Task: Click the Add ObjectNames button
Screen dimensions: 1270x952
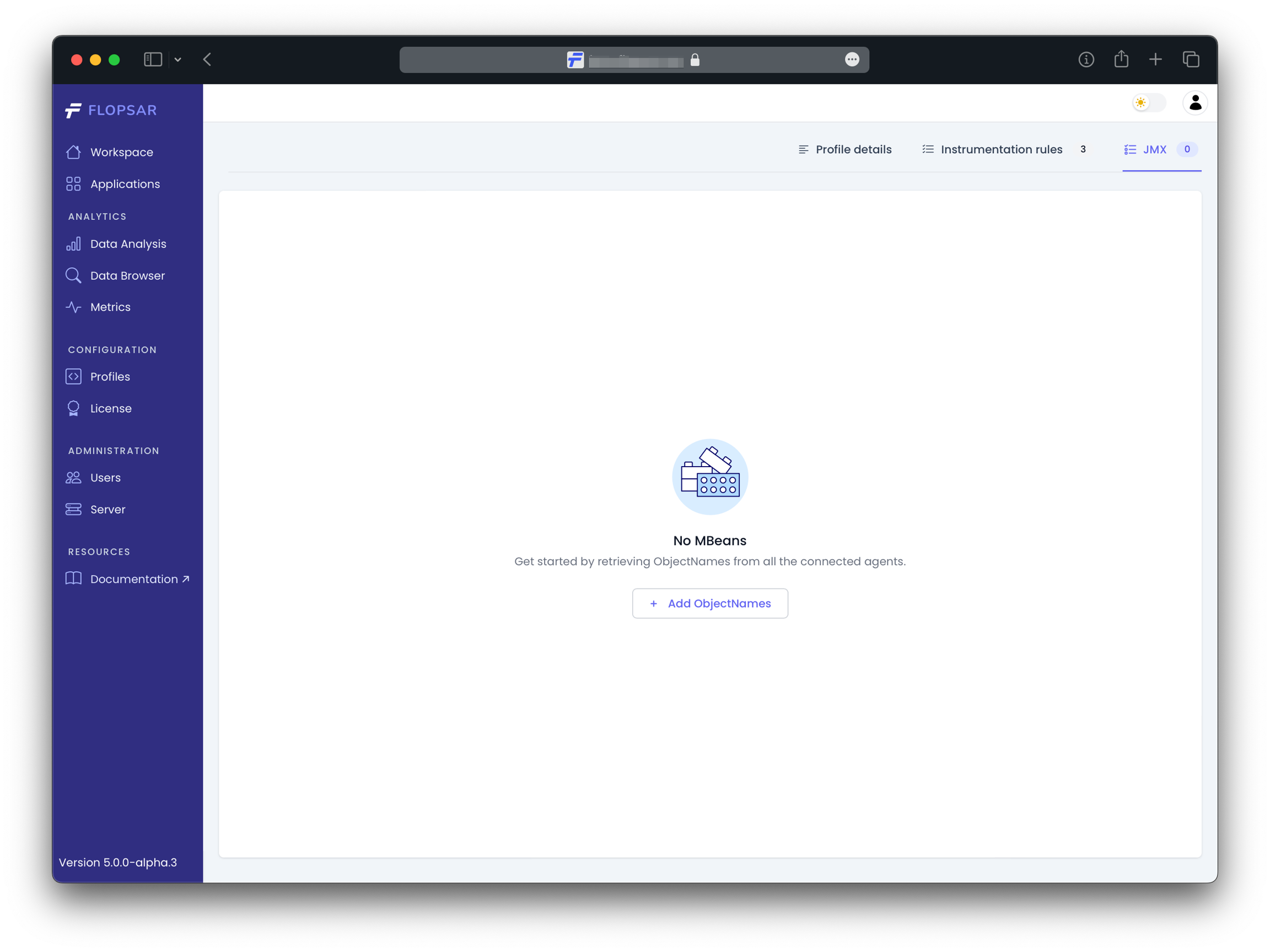Action: coord(709,603)
